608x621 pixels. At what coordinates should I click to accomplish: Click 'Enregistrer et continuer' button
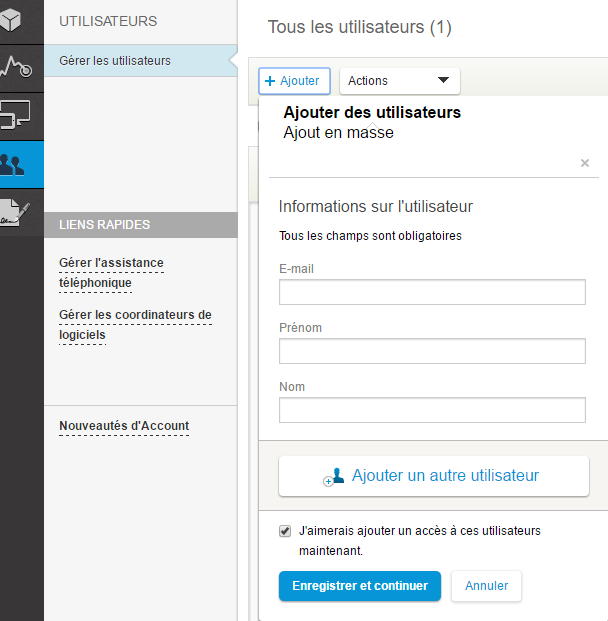pyautogui.click(x=359, y=586)
